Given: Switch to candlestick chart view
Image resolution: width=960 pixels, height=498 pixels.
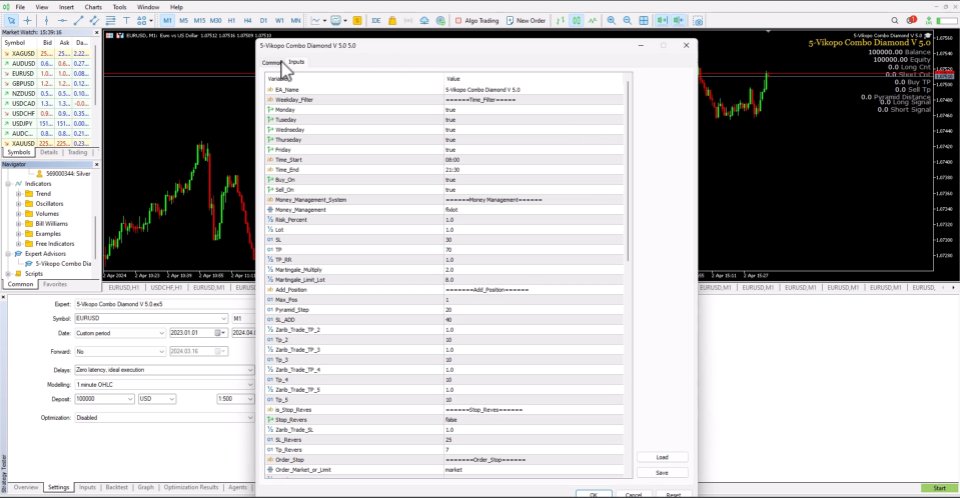Looking at the screenshot, I should (576, 20).
